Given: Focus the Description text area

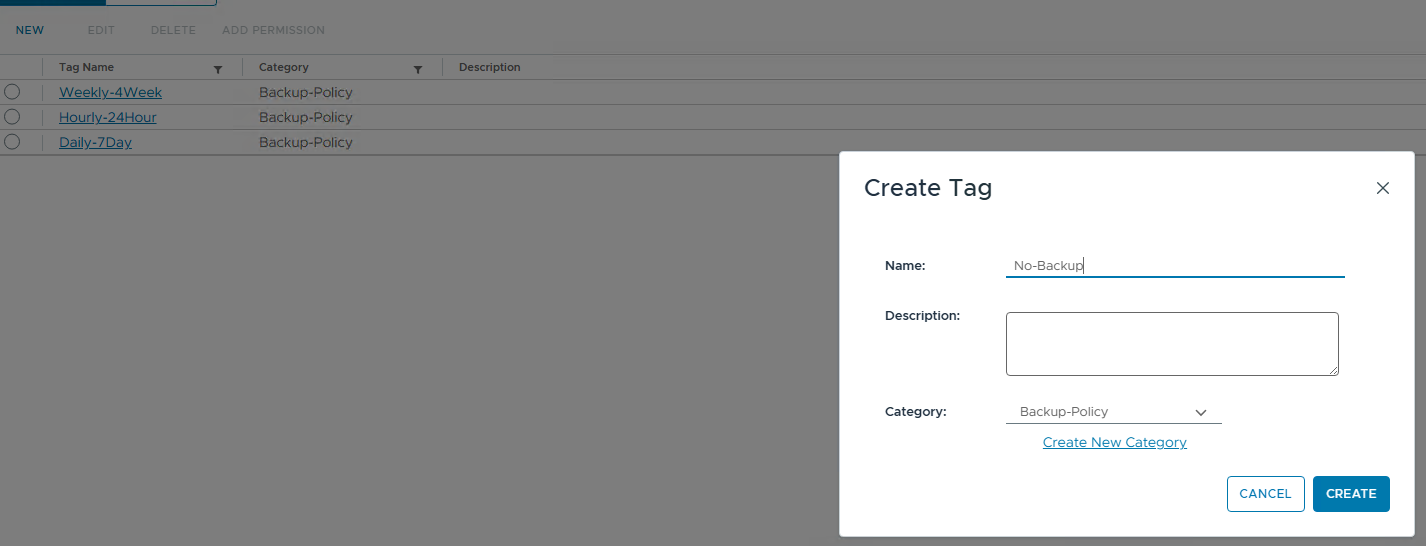Looking at the screenshot, I should 1171,344.
